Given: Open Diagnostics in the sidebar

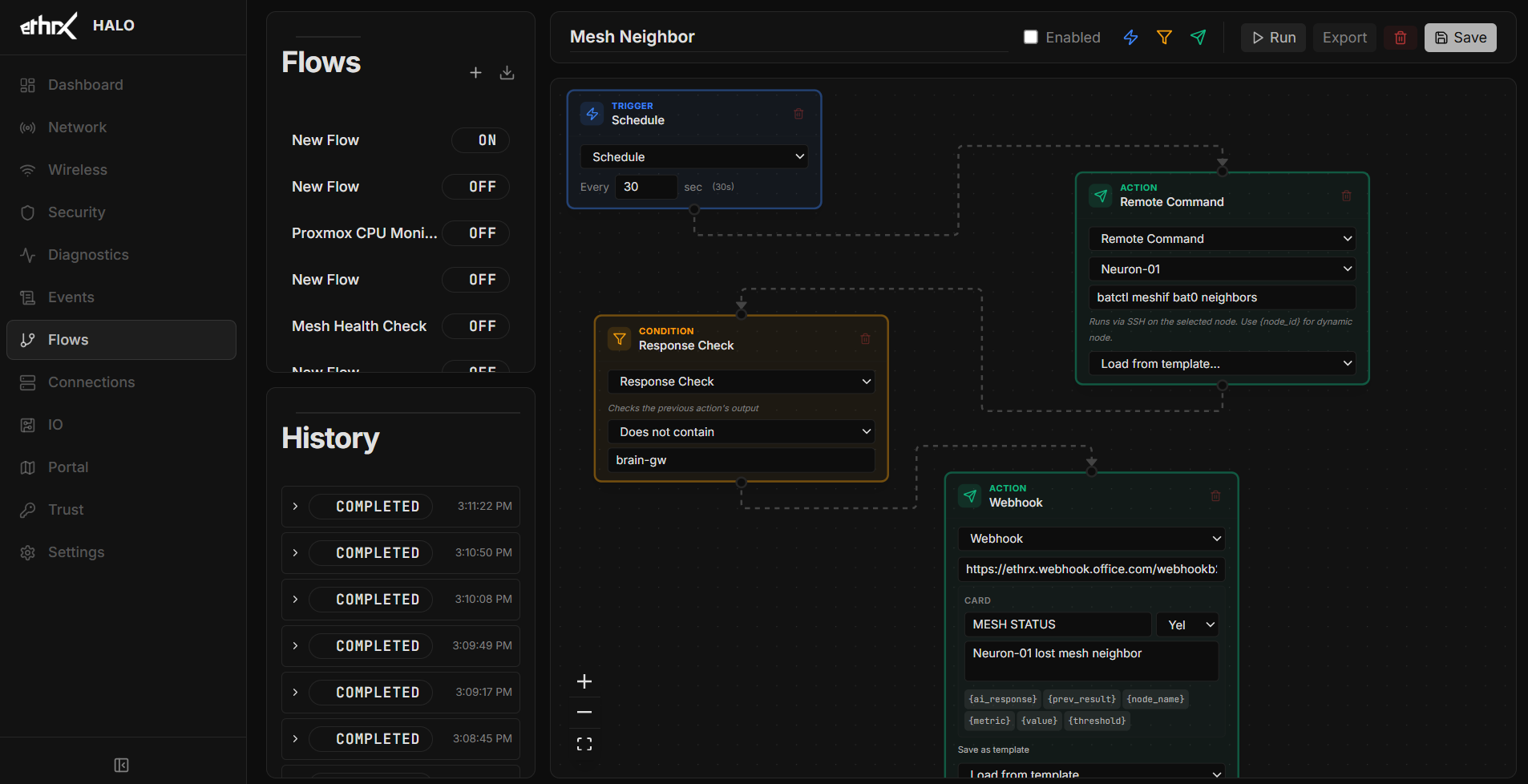Looking at the screenshot, I should (x=121, y=255).
